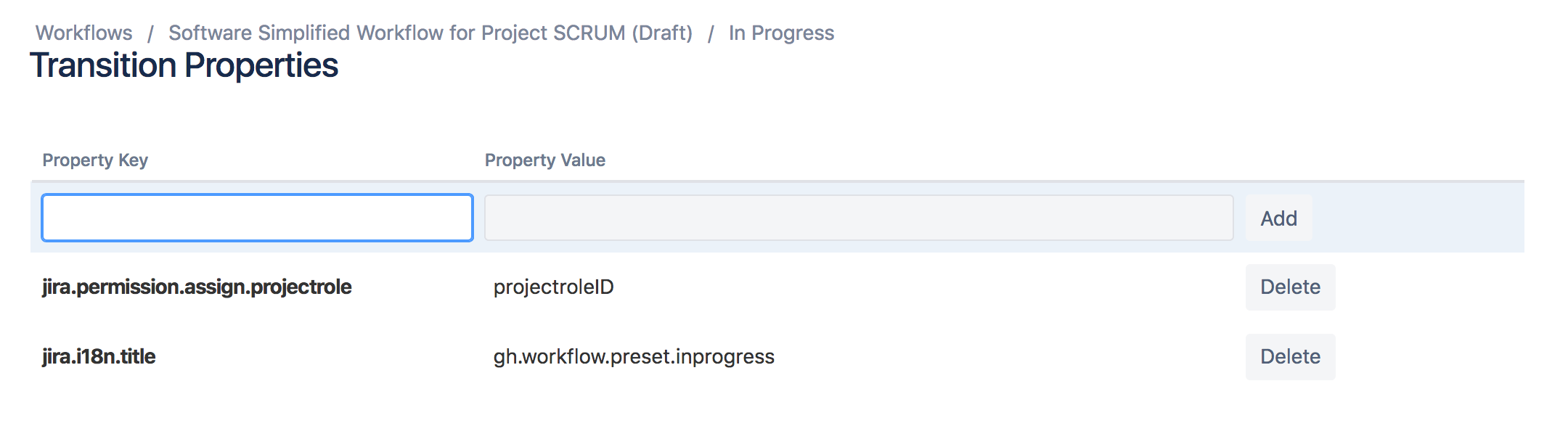Screen dimensions: 1568x447
Task: Click the slash separator after Workflows
Action: [151, 33]
